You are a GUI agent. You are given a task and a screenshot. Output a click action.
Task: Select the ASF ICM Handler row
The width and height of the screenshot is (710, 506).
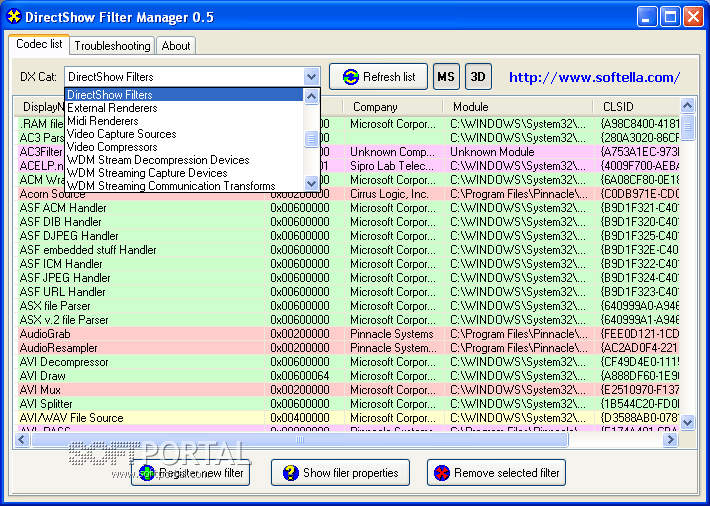click(347, 264)
